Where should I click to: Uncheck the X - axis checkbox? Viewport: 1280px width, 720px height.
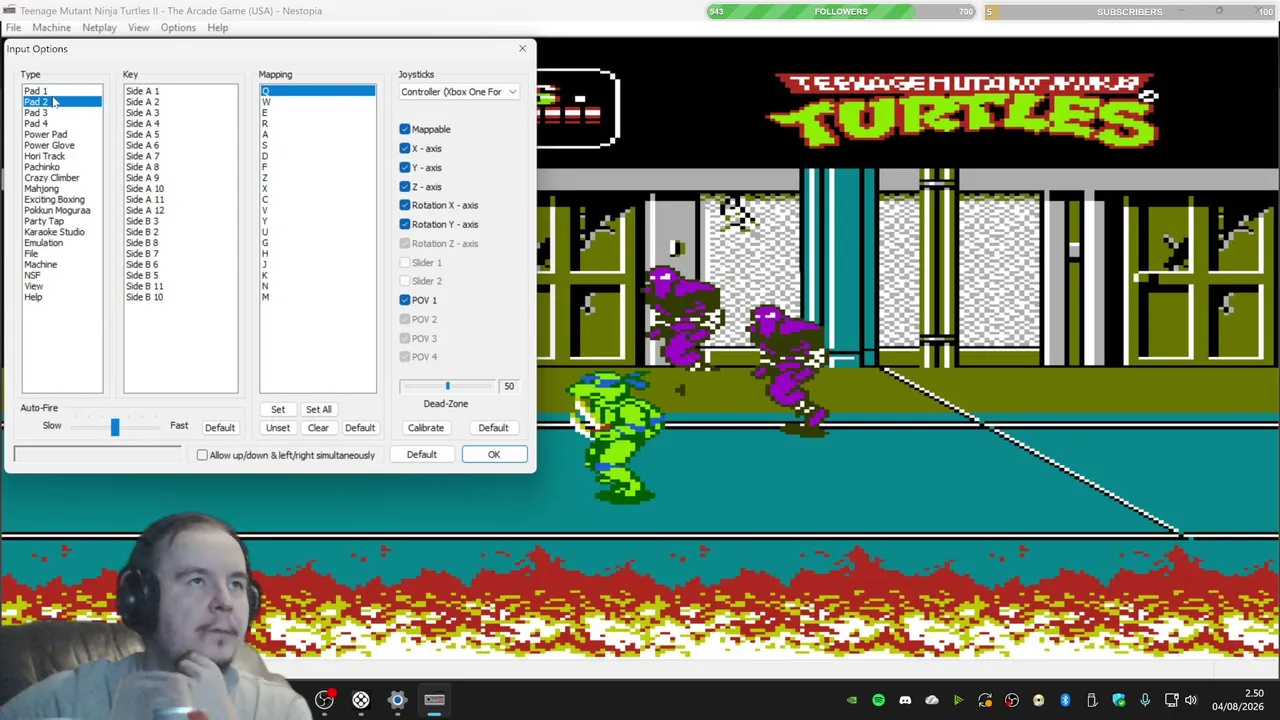click(405, 148)
